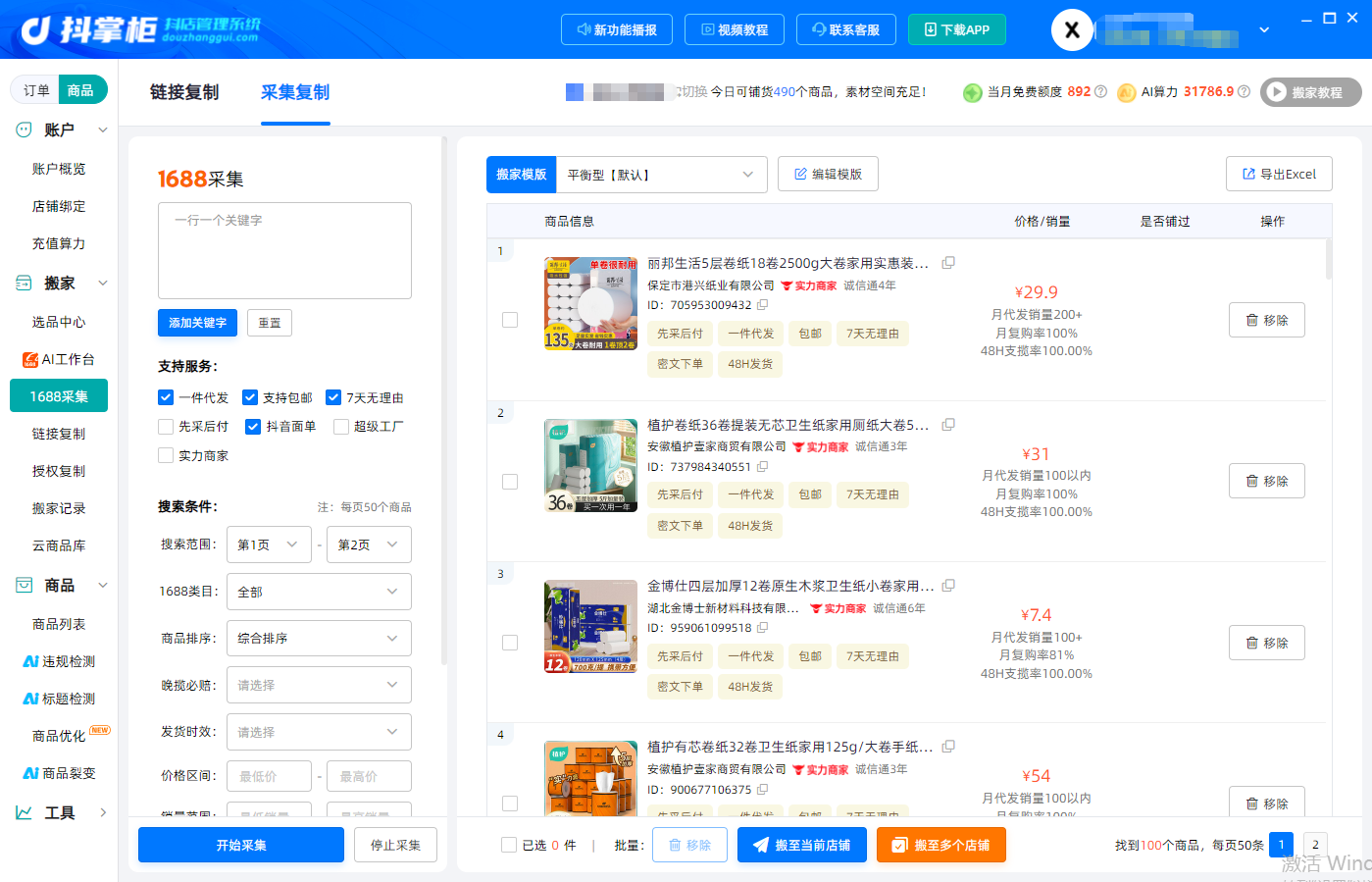The height and width of the screenshot is (882, 1372).
Task: Open the 商品排序 综合排序 dropdown
Action: pos(319,639)
